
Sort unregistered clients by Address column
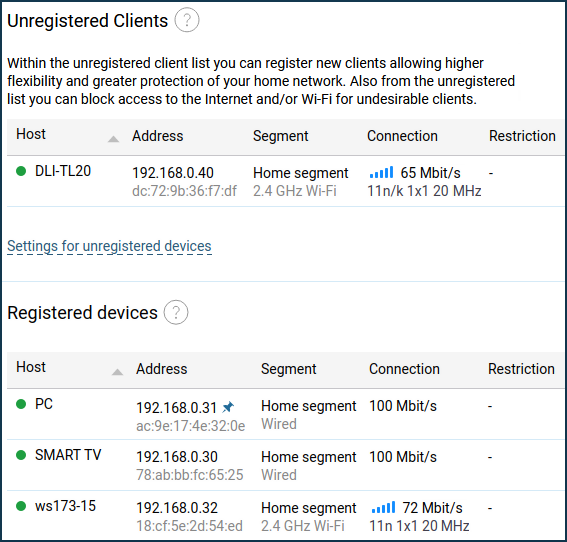(158, 136)
